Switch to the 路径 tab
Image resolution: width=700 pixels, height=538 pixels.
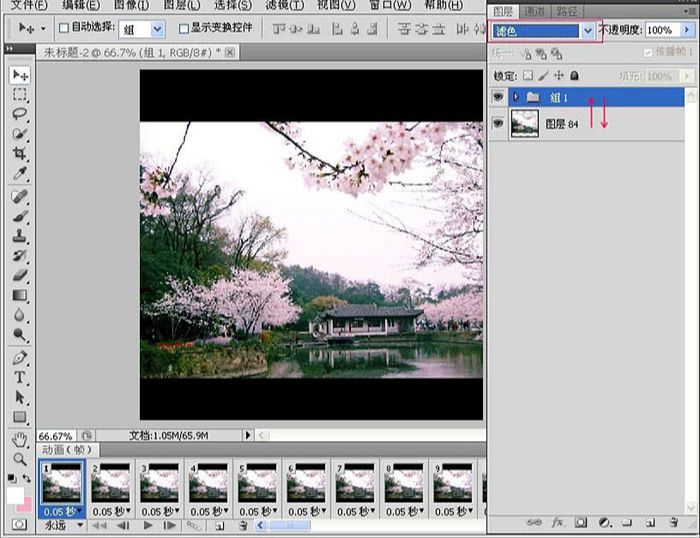point(567,11)
